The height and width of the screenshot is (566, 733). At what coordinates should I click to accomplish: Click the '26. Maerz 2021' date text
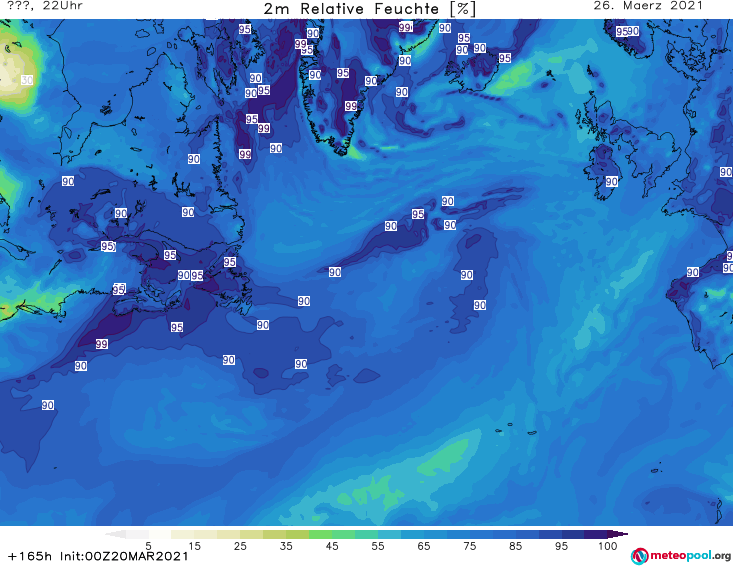(648, 6)
